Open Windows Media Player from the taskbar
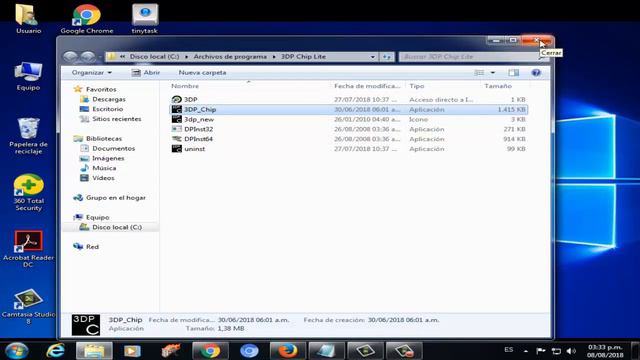Viewport: 640px width, 360px height. tap(132, 351)
